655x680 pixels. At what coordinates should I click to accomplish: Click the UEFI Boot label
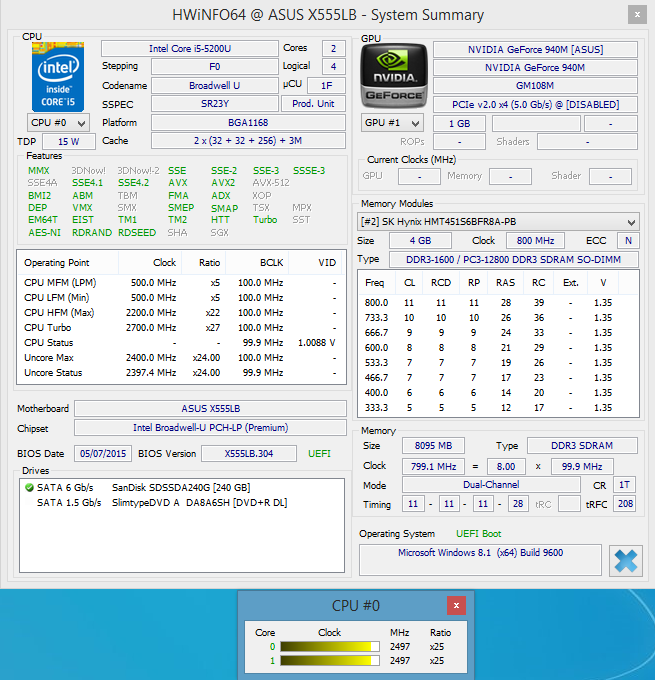(x=478, y=534)
